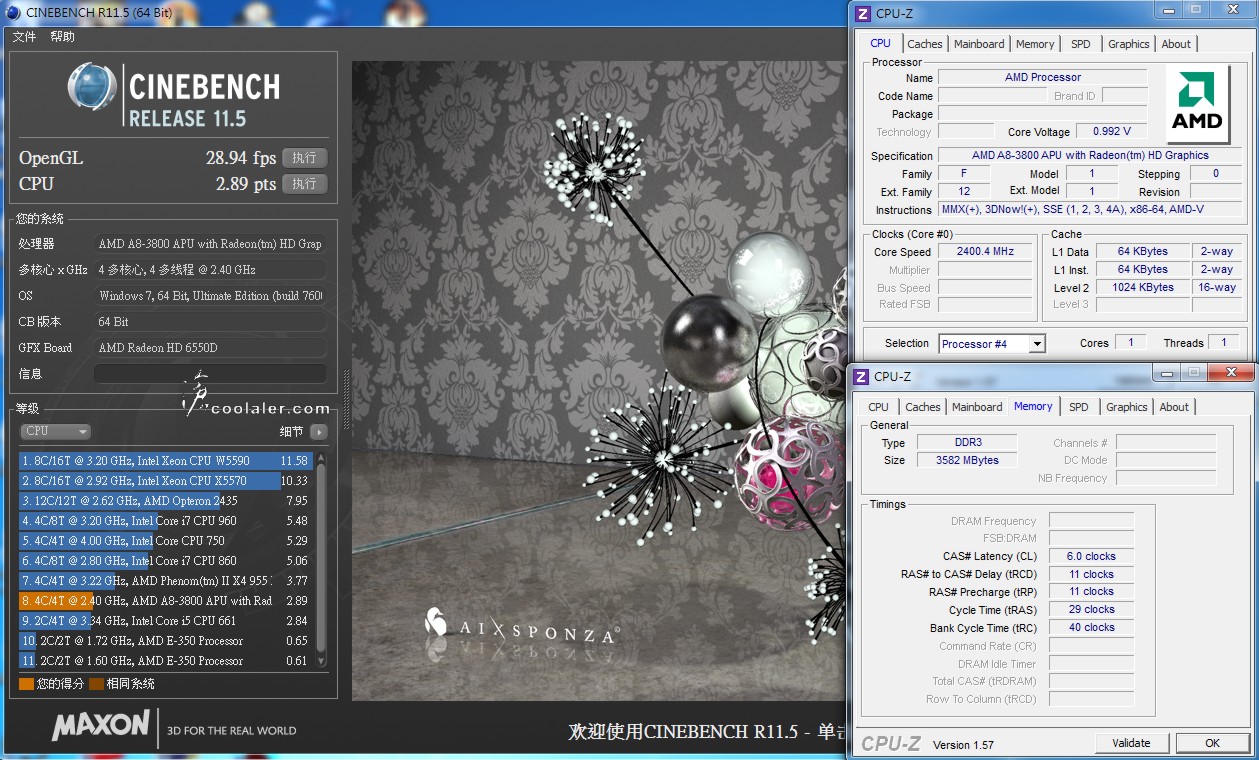Open the CPU ranking type dropdown
Viewport: 1259px width, 760px height.
[x=56, y=431]
